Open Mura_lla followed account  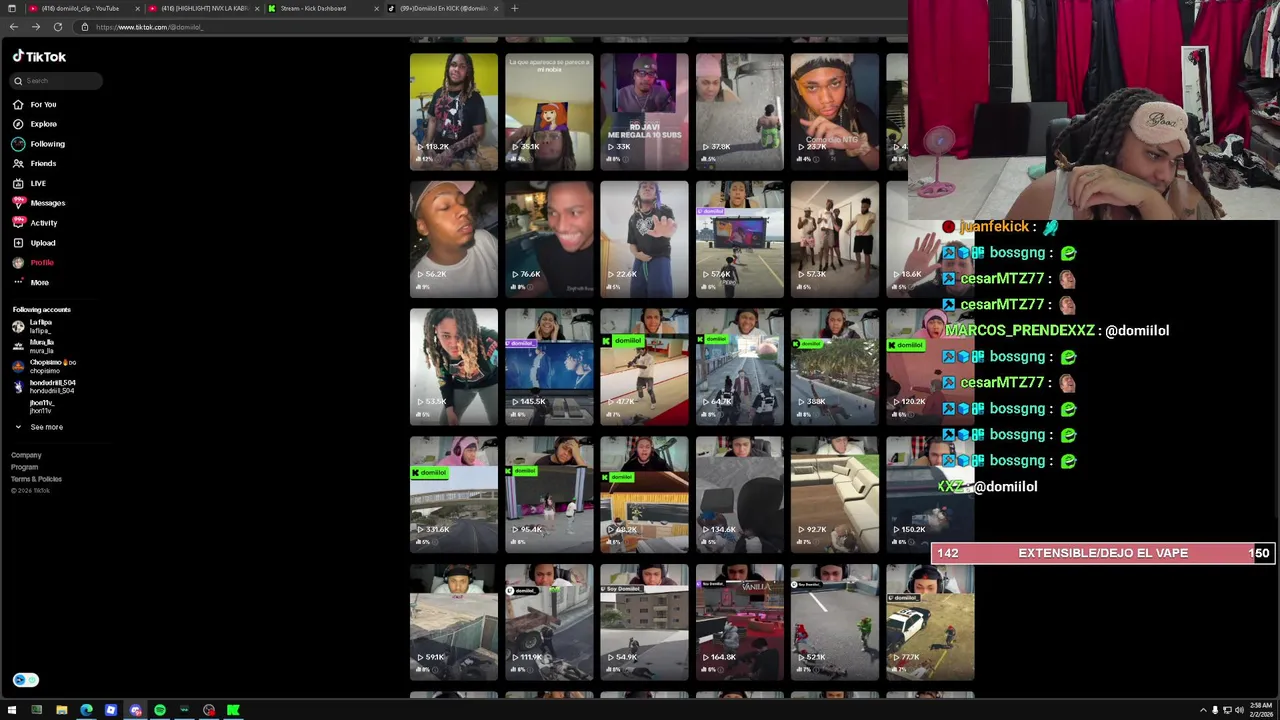(34, 346)
